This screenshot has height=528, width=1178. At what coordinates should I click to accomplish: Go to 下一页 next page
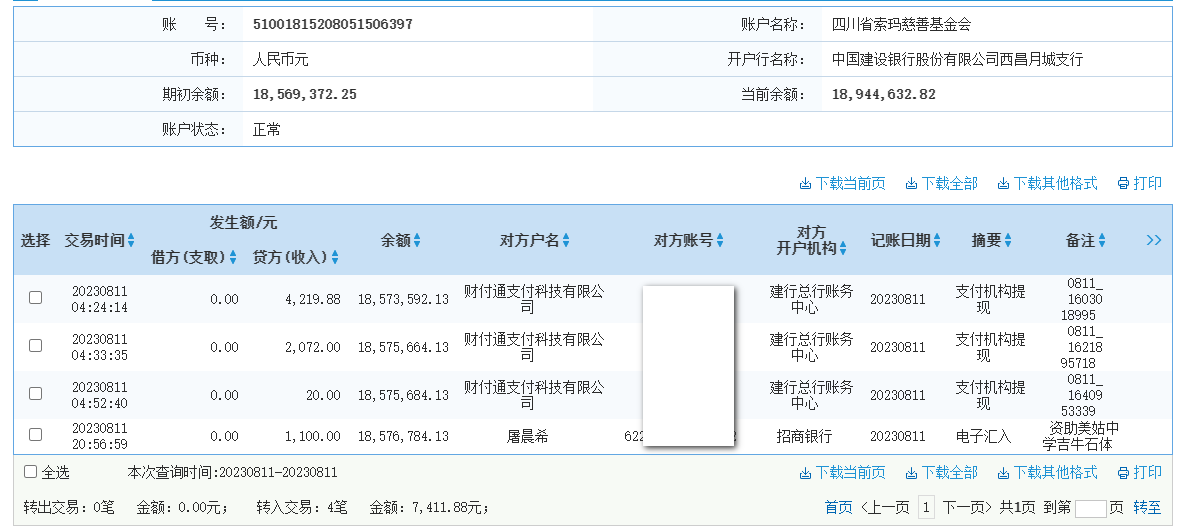coord(968,508)
